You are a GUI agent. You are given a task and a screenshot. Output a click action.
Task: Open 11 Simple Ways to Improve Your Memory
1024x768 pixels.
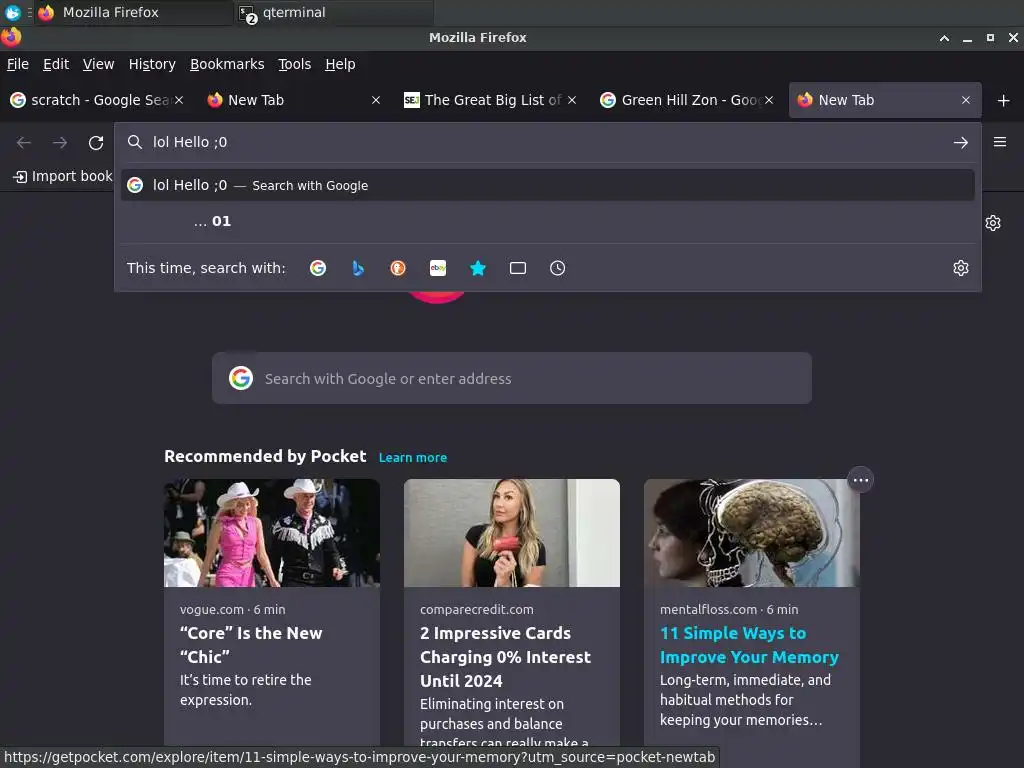point(749,645)
